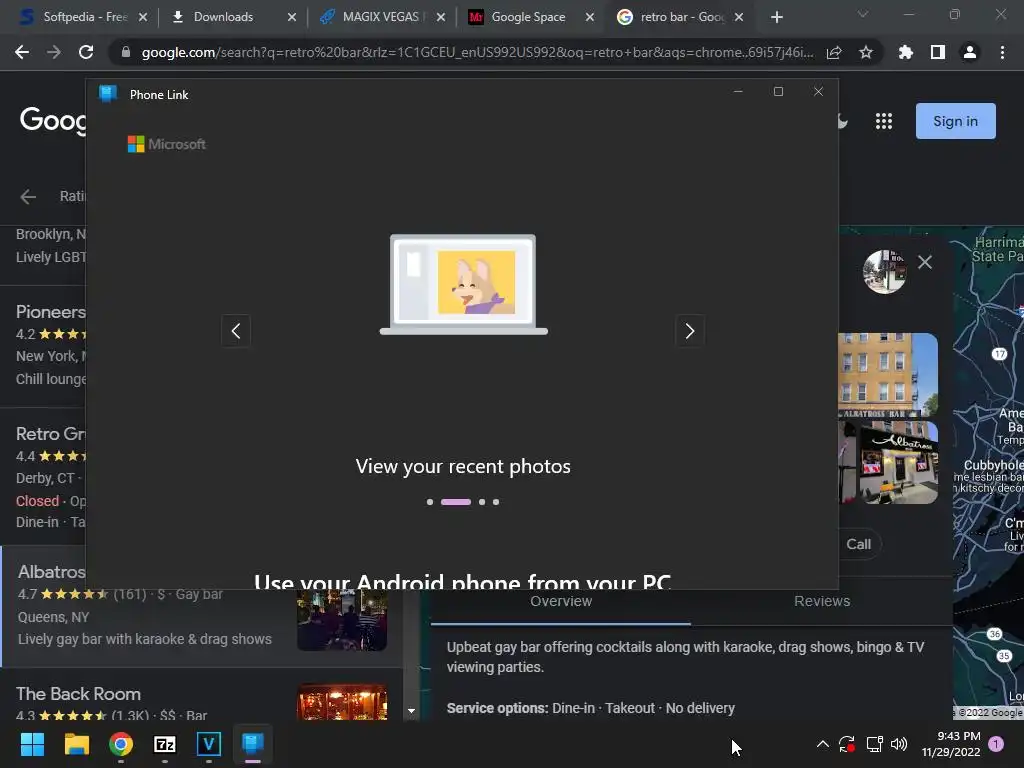Image resolution: width=1024 pixels, height=768 pixels.
Task: Select the active second carousel page indicator
Action: click(456, 502)
